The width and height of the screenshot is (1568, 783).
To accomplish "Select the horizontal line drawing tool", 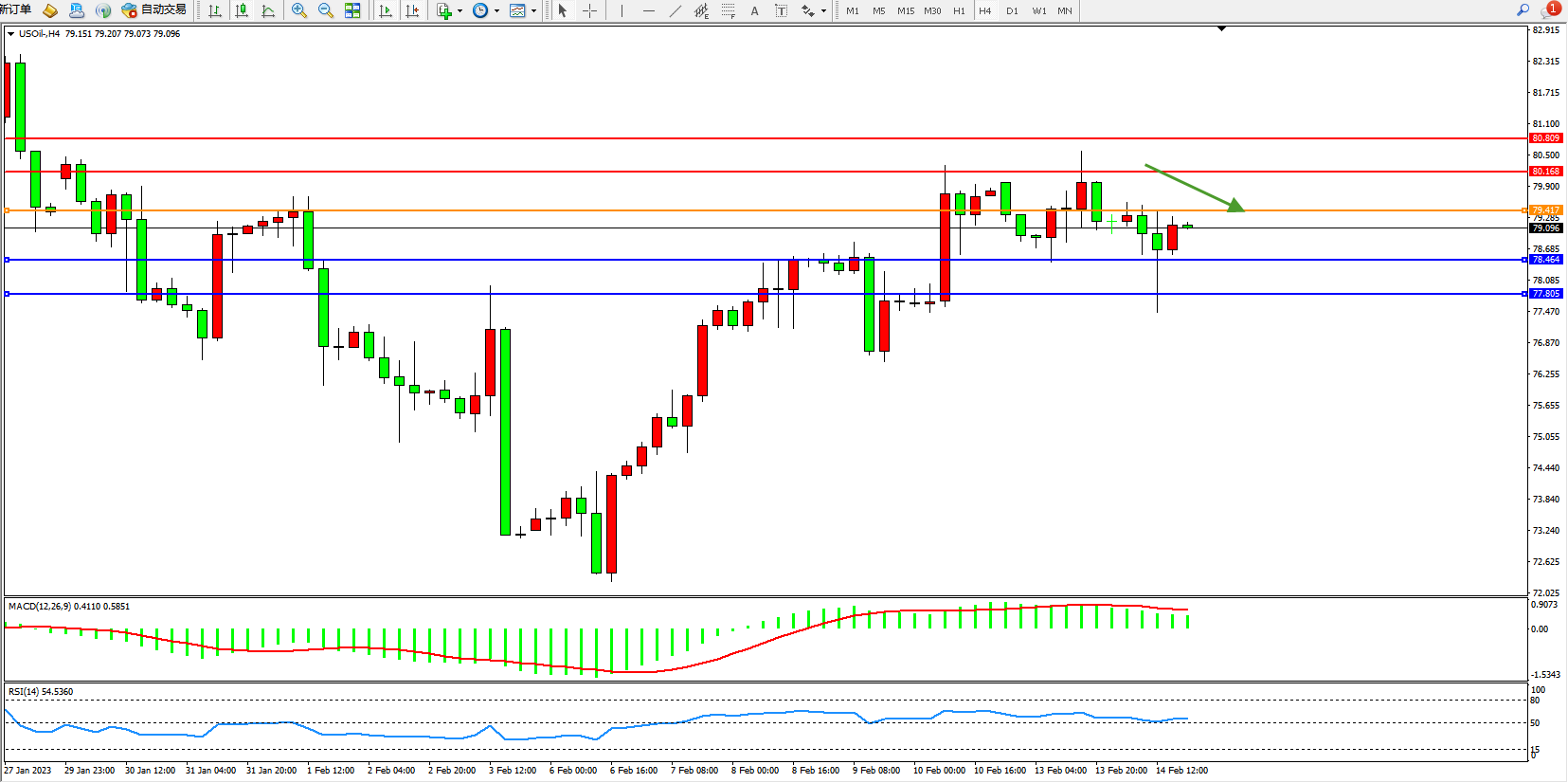I will tap(648, 10).
